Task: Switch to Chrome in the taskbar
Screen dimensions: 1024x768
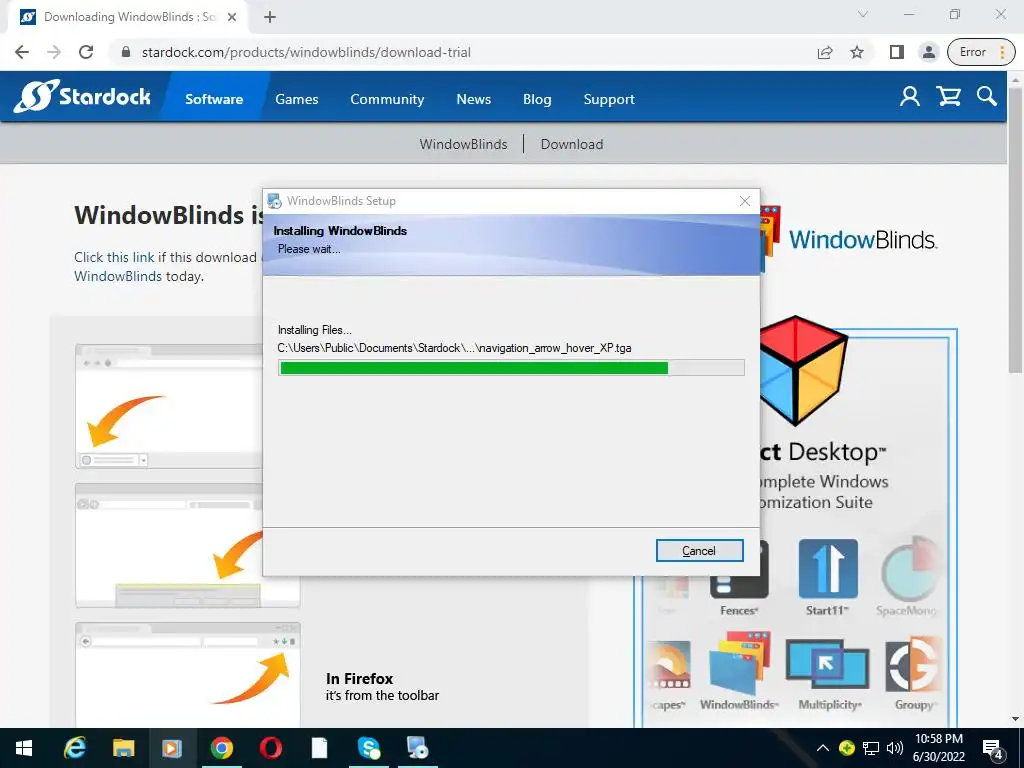Action: click(221, 748)
